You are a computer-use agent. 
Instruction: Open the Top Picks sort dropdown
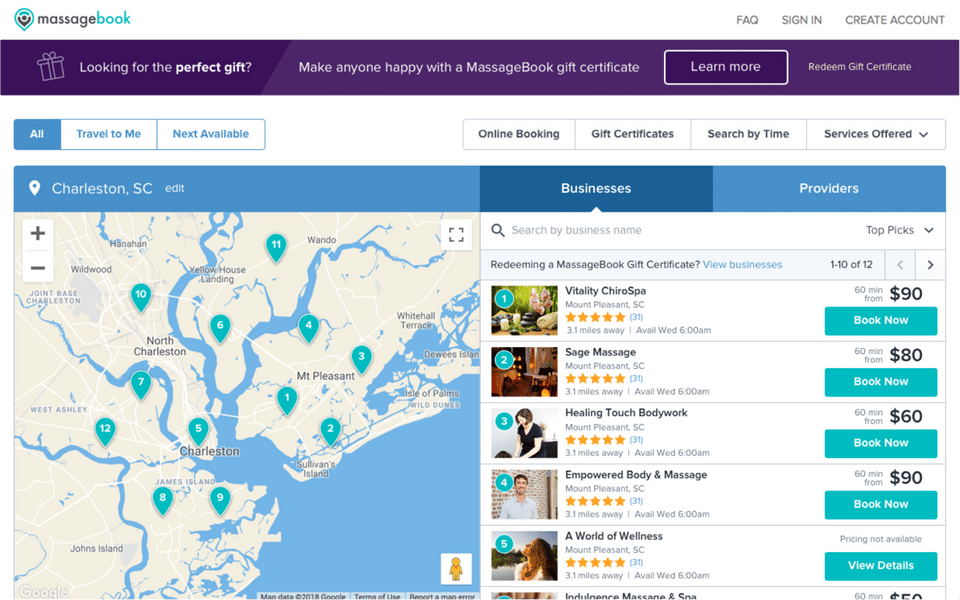899,230
